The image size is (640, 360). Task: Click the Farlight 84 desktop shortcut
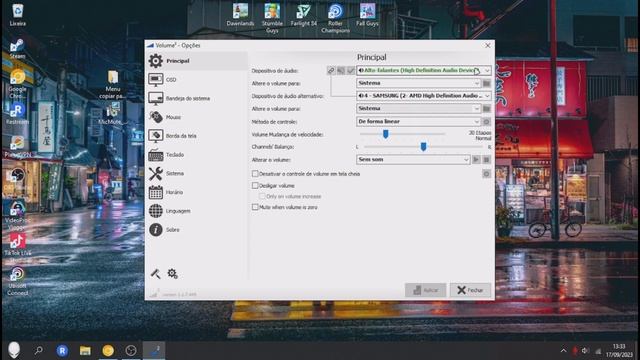click(x=304, y=15)
